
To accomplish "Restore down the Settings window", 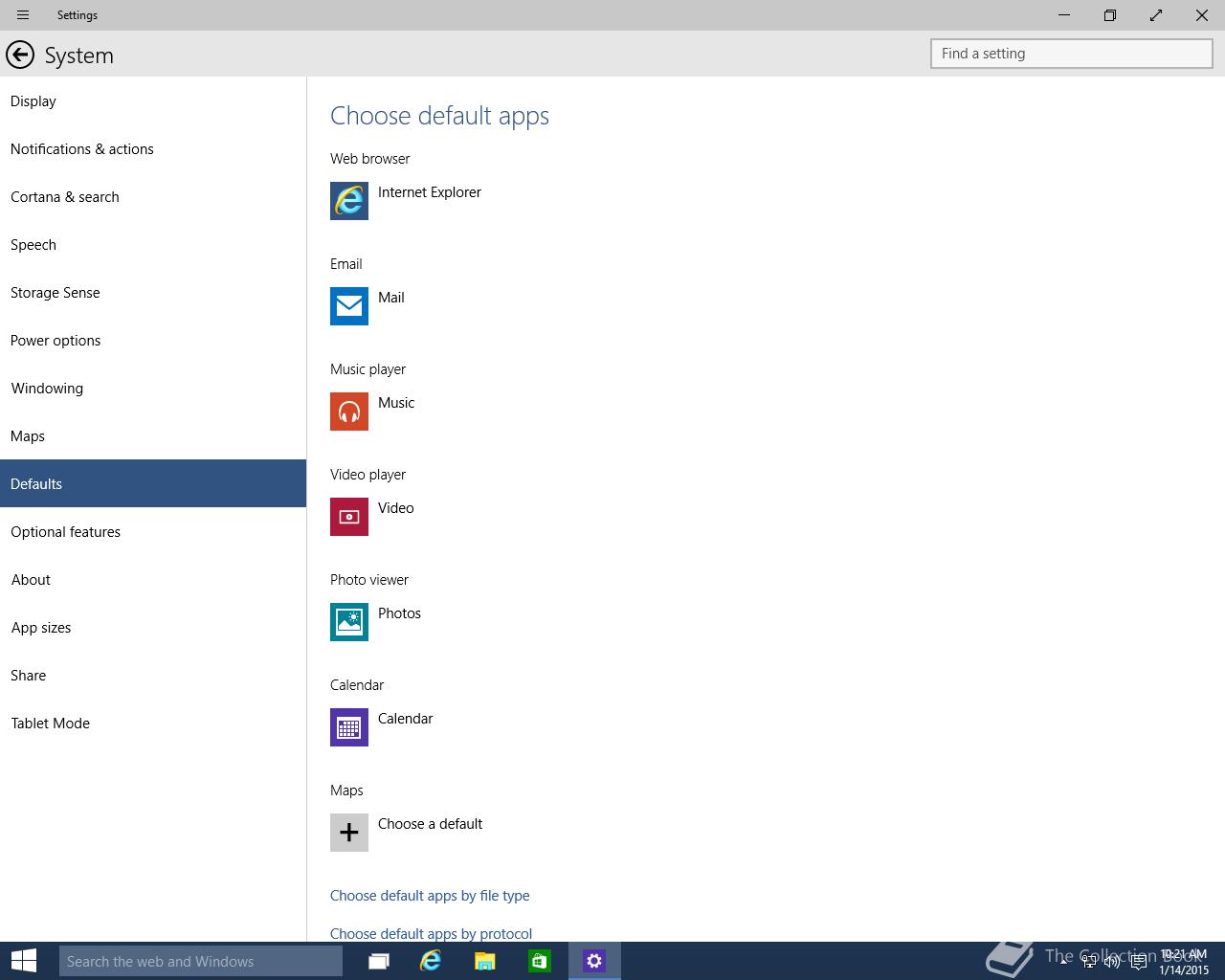I will [x=1110, y=15].
